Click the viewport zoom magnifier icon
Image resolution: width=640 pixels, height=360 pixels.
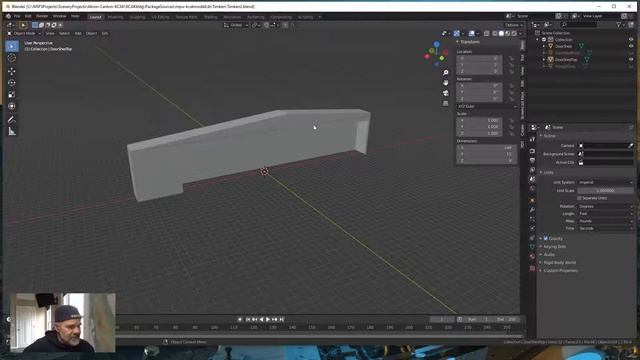coord(445,72)
